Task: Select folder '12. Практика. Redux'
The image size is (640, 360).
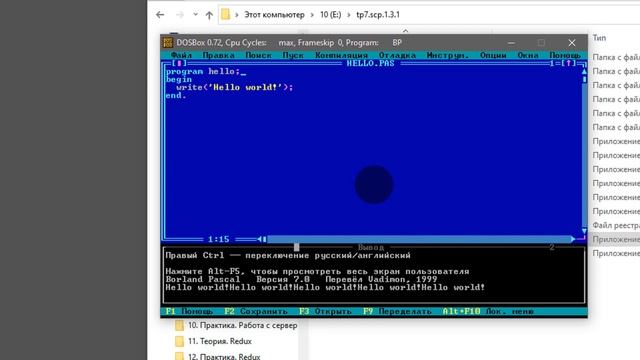Action: click(224, 356)
